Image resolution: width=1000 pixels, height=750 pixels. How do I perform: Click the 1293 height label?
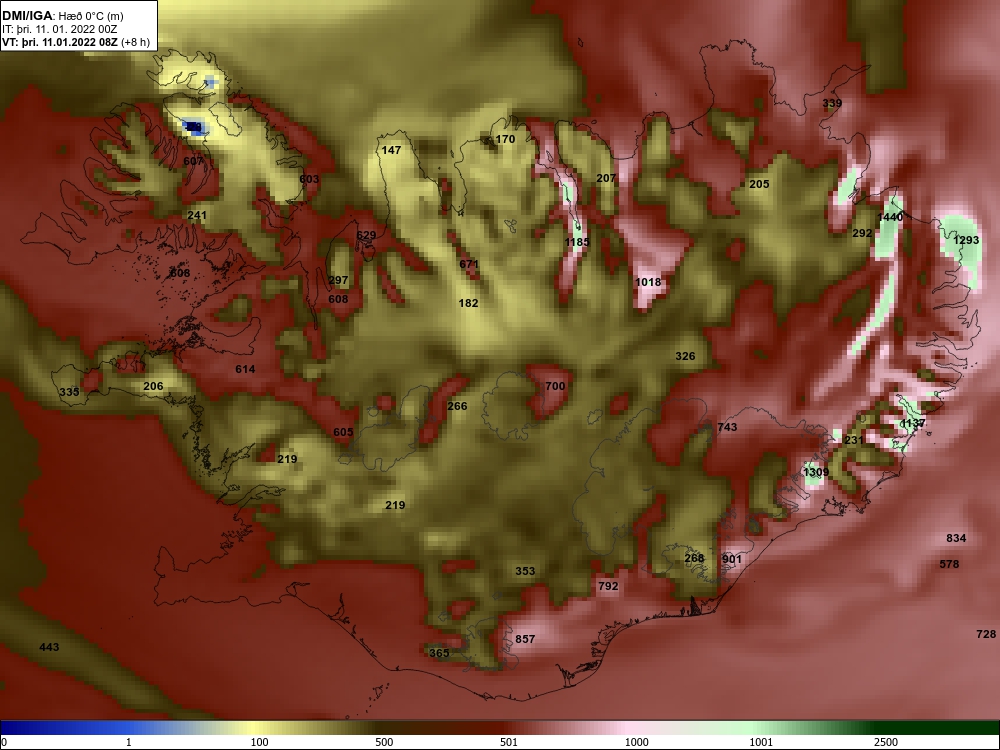[x=966, y=240]
